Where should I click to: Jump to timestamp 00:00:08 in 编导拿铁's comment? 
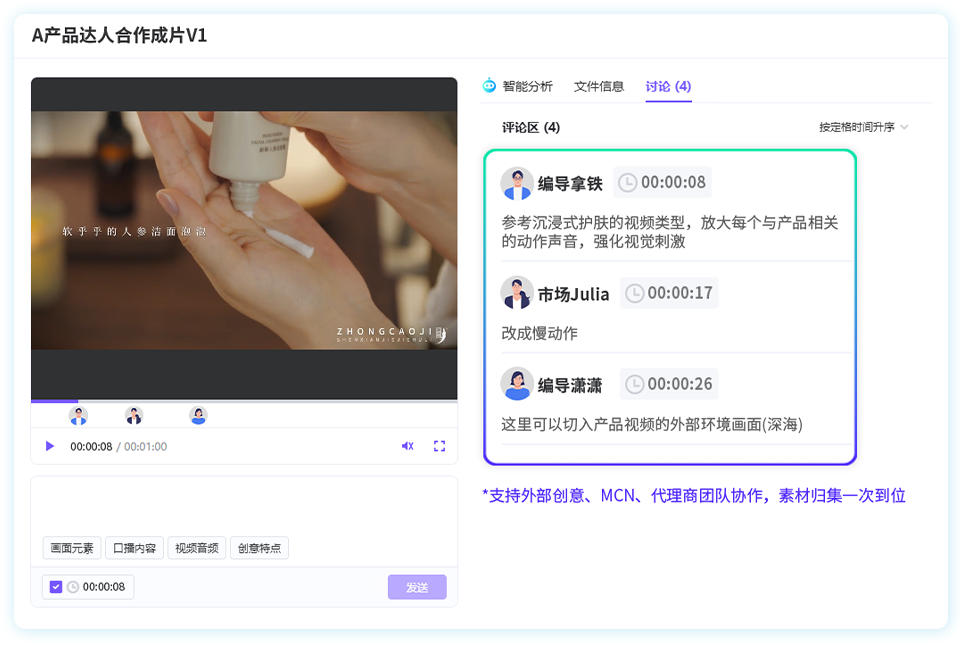coord(662,182)
